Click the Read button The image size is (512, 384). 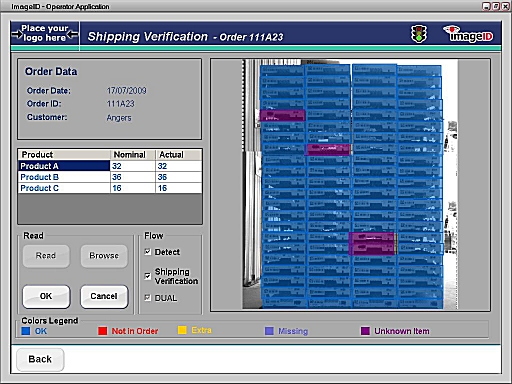click(46, 256)
